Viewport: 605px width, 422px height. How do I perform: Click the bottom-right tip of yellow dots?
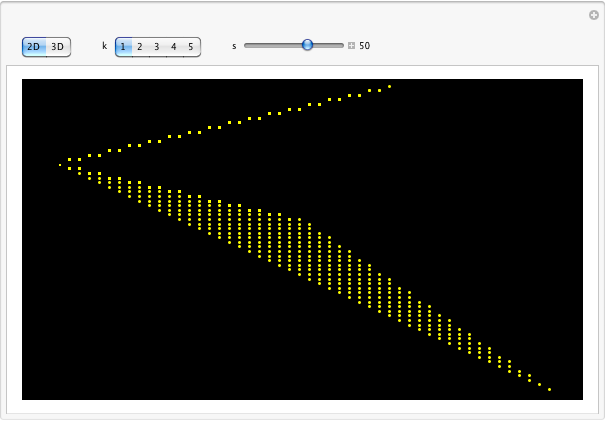549,389
